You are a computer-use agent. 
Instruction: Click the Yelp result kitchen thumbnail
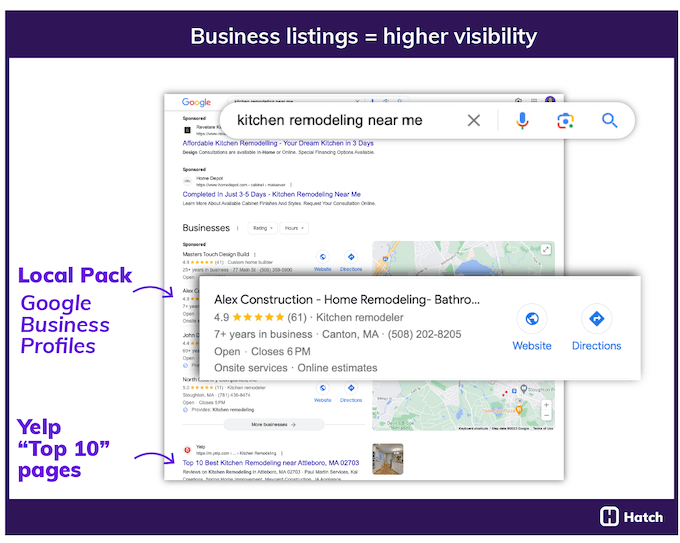click(387, 459)
